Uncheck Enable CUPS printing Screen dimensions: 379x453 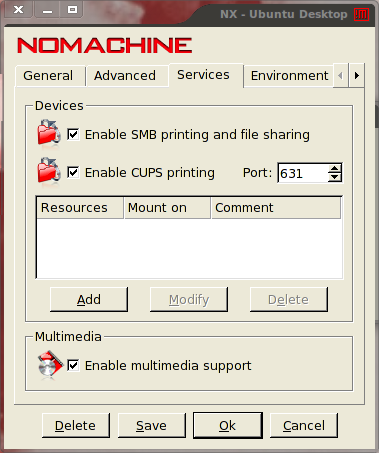point(73,173)
